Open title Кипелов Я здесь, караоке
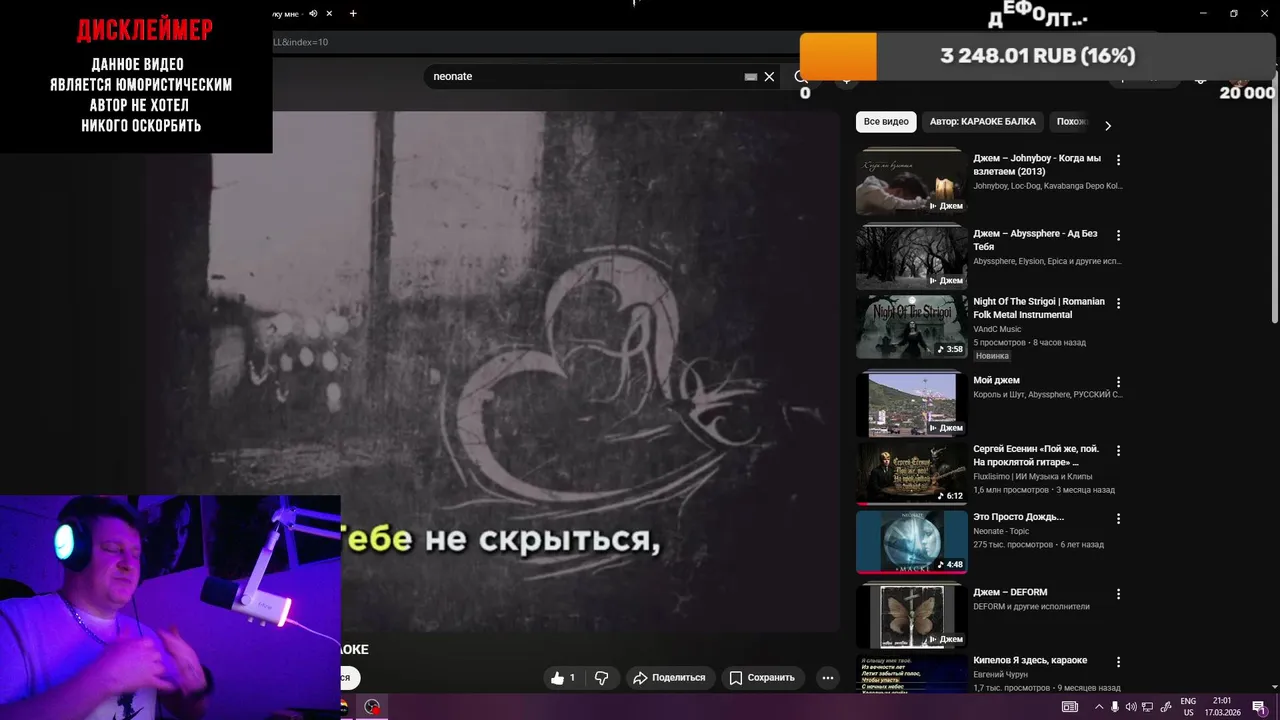 coord(1030,660)
